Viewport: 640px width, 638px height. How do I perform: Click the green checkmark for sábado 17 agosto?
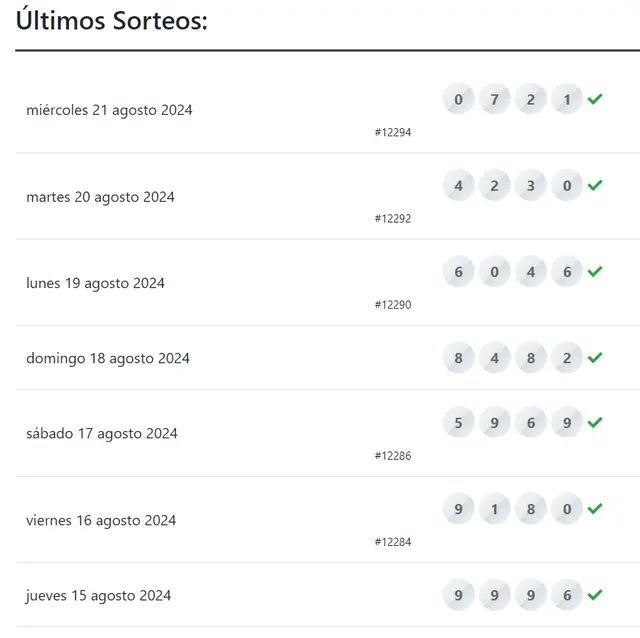pos(595,422)
